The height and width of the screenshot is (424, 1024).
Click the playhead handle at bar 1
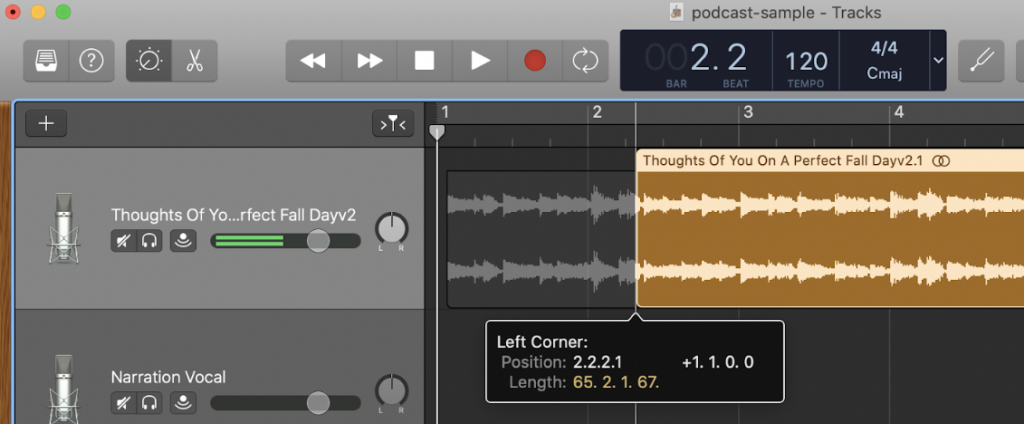click(x=437, y=132)
